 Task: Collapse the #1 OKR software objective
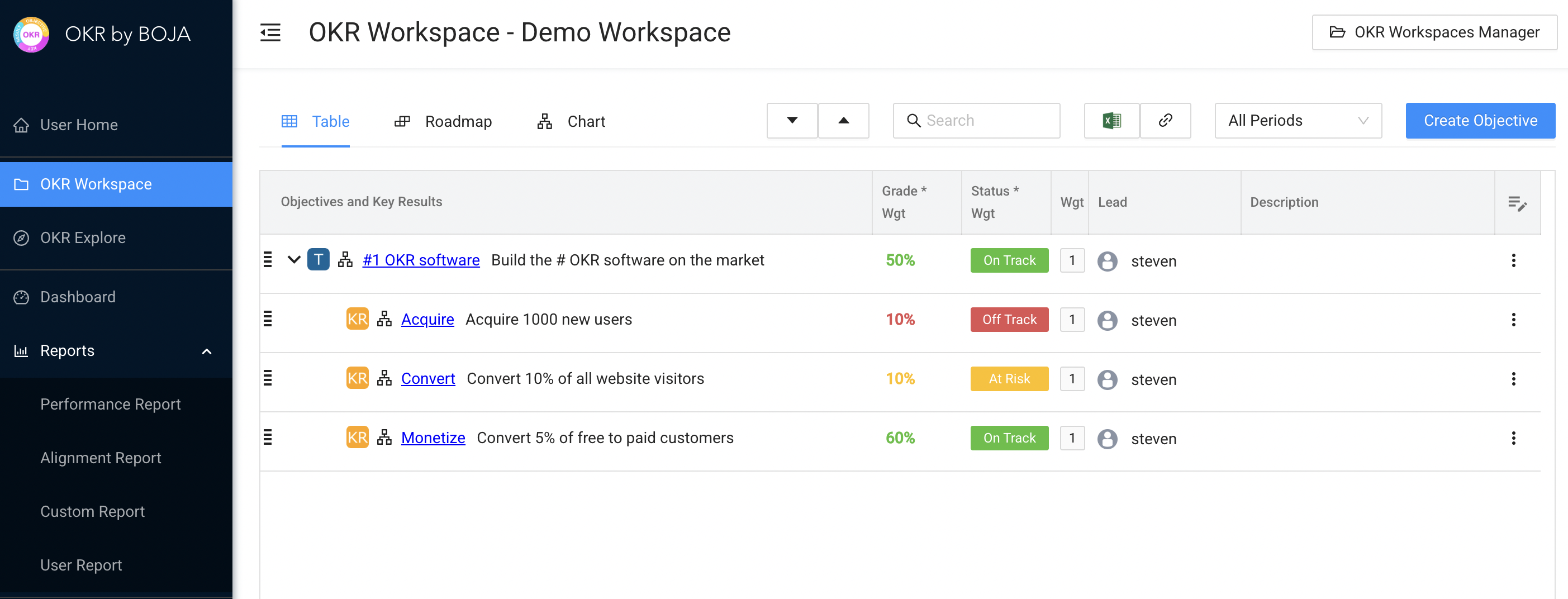[x=294, y=260]
